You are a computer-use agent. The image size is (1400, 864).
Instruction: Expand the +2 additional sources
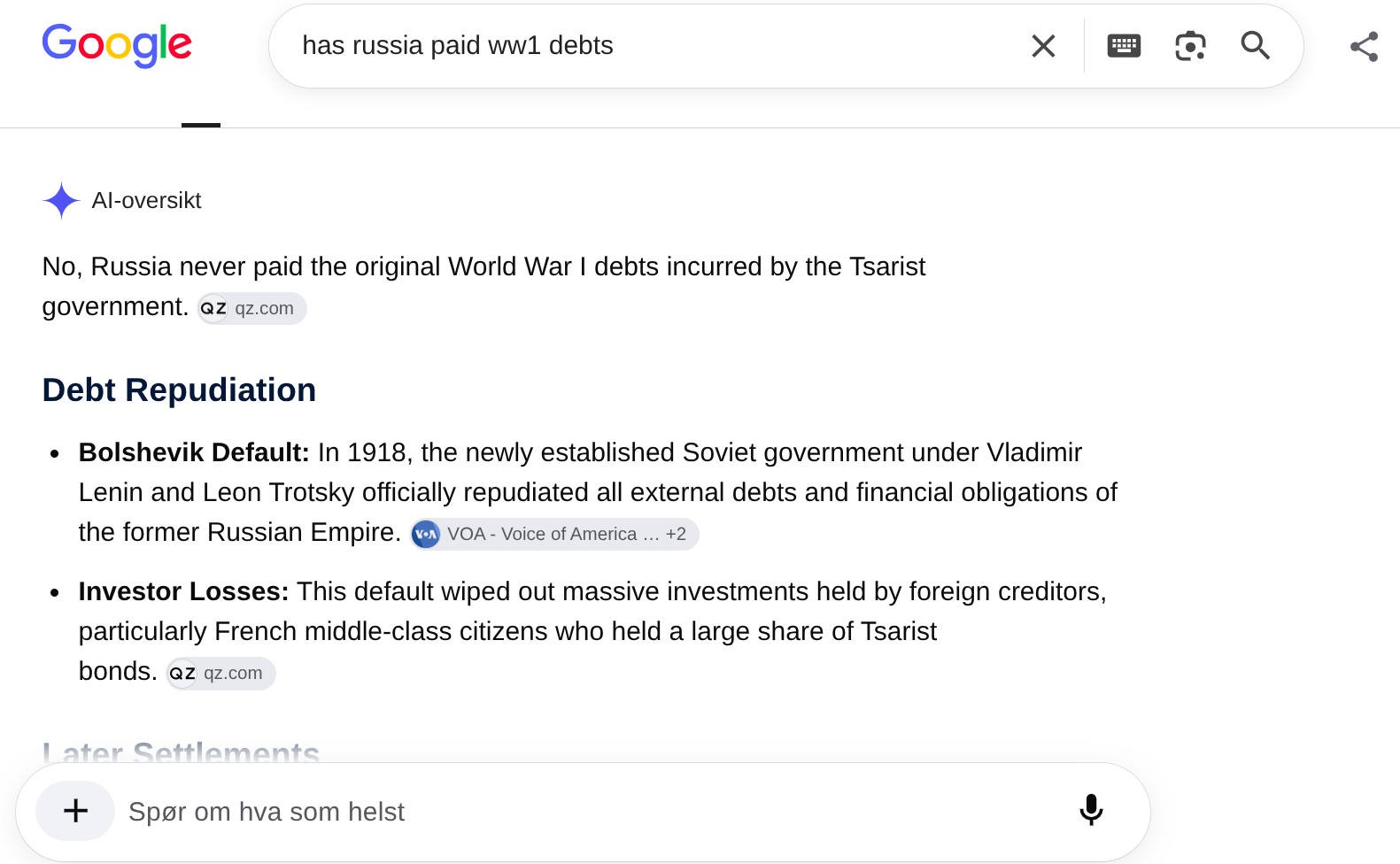point(676,534)
